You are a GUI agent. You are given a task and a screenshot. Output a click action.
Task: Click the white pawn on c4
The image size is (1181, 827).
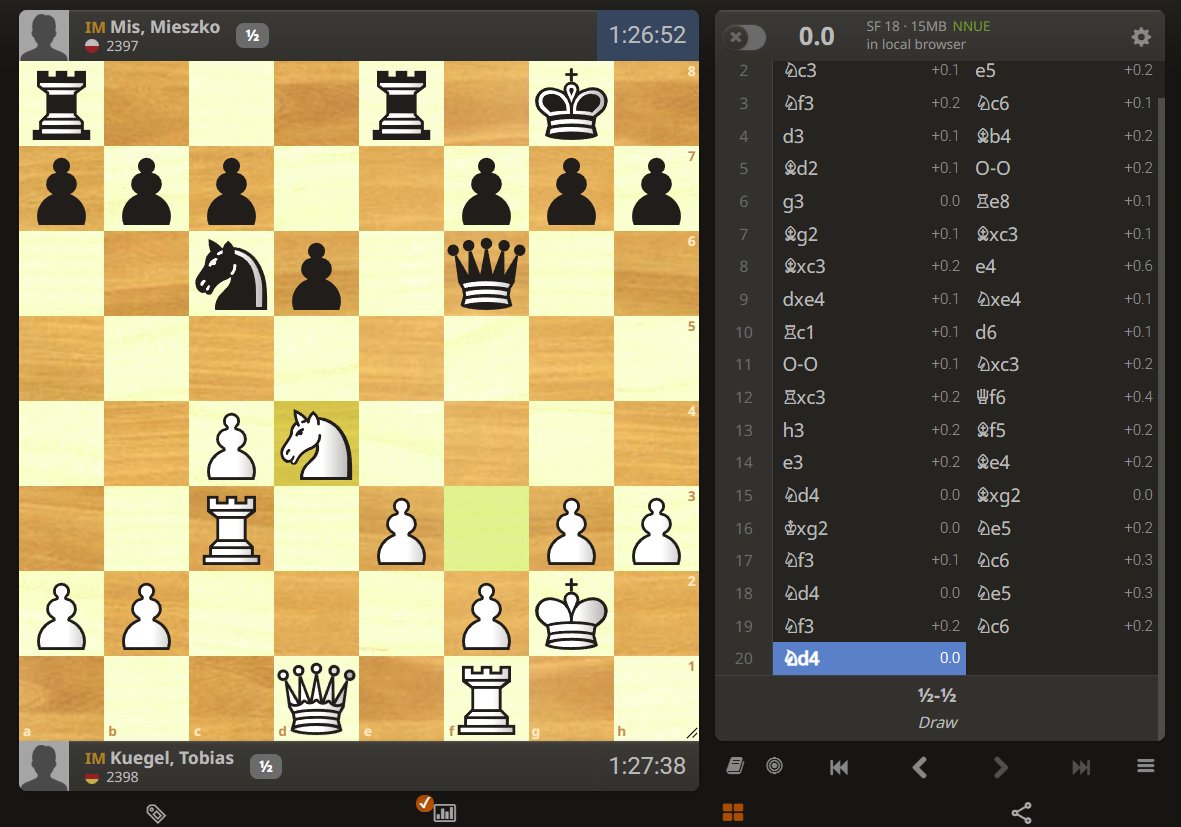[x=231, y=444]
